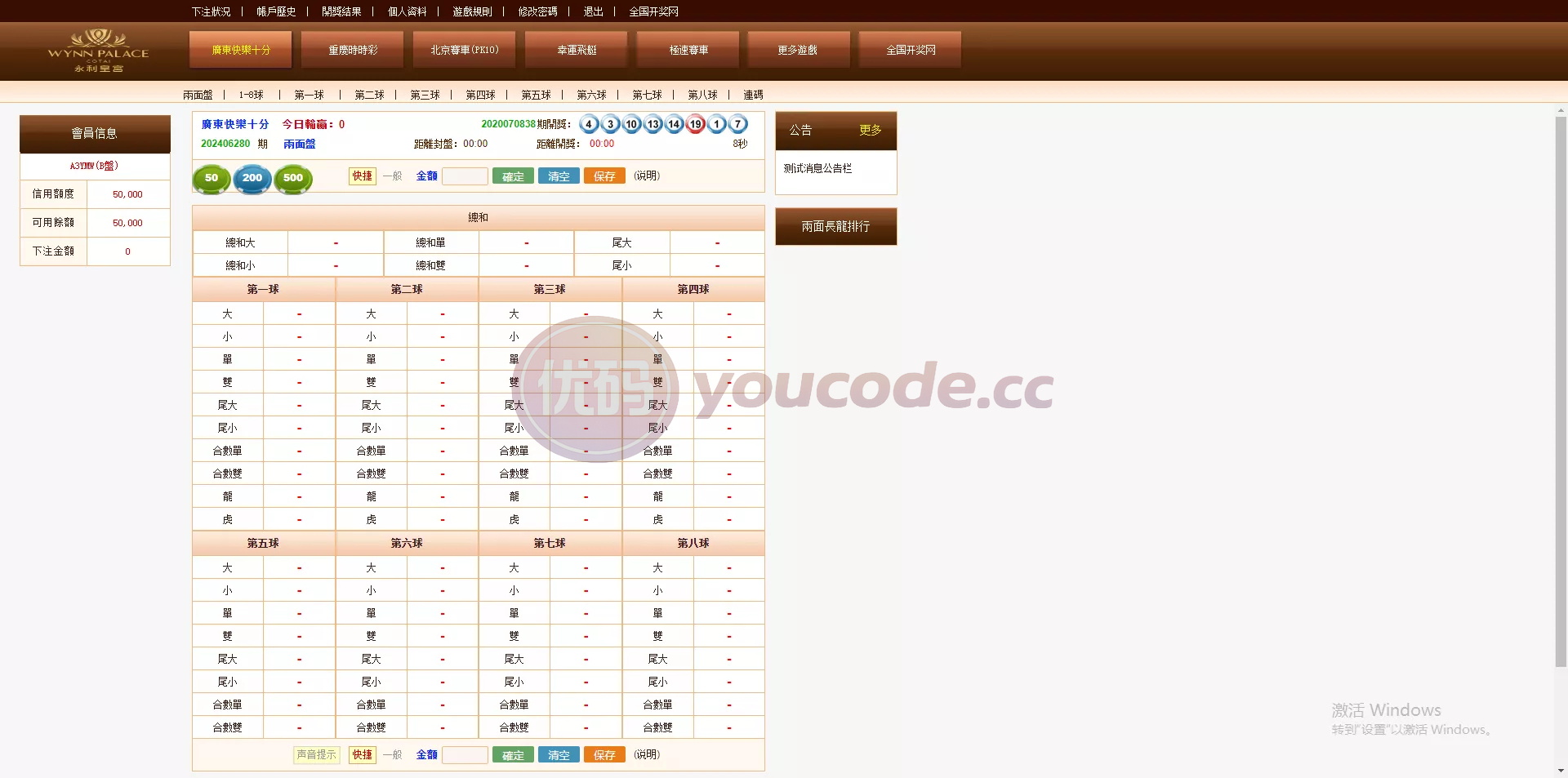Open the 兩面長龍排行 panel
Image resolution: width=1568 pixels, height=778 pixels.
point(835,226)
